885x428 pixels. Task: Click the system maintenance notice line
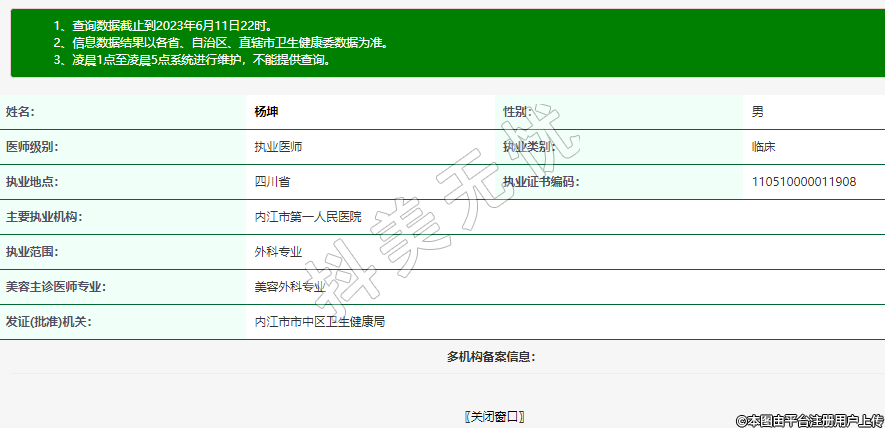pos(192,60)
